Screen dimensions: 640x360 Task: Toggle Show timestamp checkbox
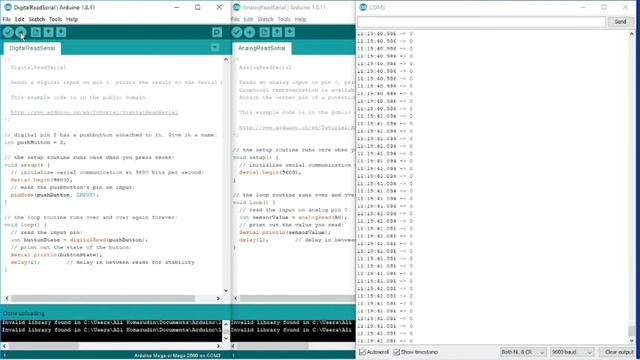pos(396,352)
